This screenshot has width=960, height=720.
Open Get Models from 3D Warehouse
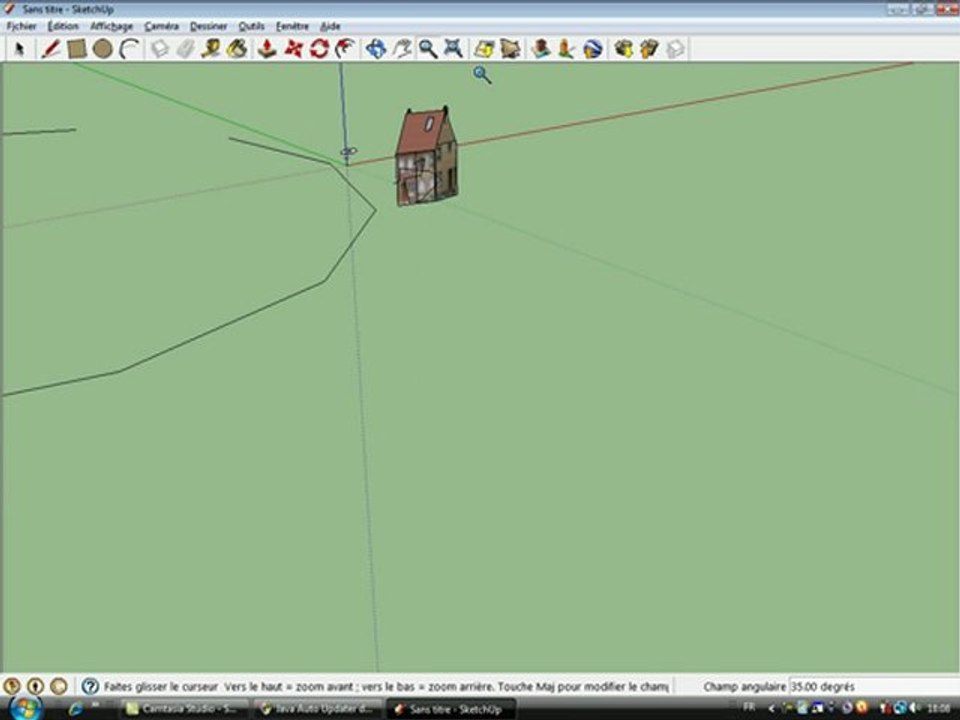coord(623,48)
